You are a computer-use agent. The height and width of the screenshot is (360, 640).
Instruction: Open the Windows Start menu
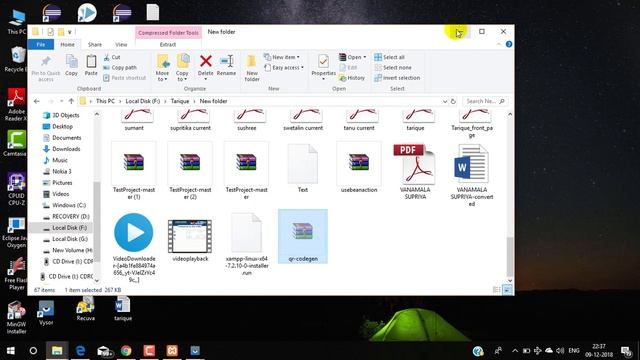tap(11, 351)
